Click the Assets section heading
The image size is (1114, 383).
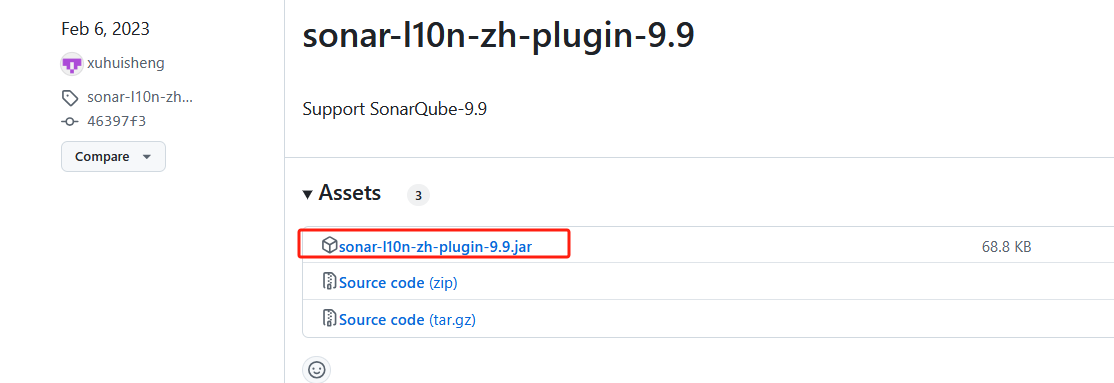pos(350,193)
